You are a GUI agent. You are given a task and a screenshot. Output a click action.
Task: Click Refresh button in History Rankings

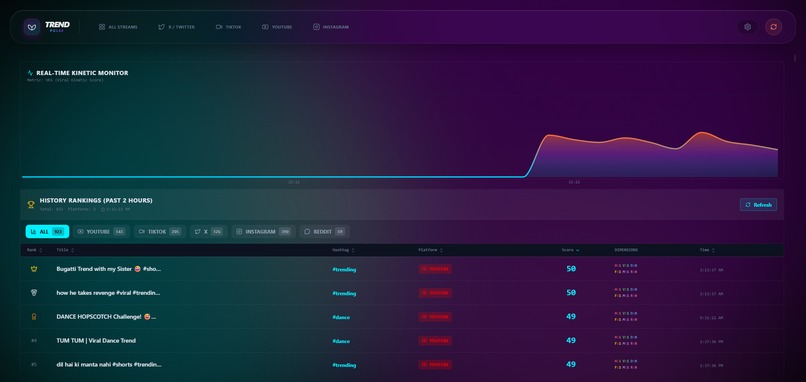tap(758, 205)
